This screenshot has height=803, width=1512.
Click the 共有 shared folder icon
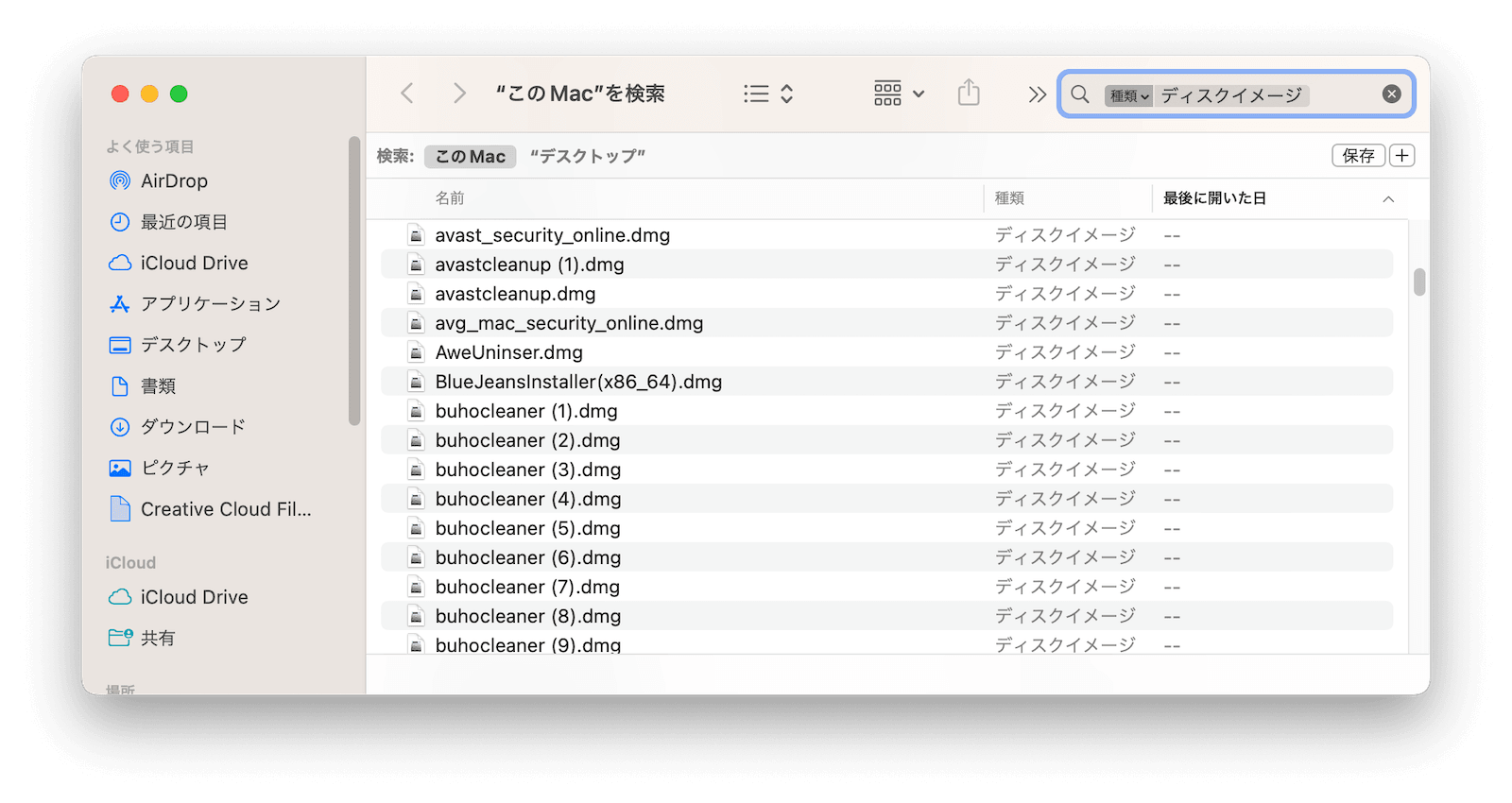(x=120, y=638)
